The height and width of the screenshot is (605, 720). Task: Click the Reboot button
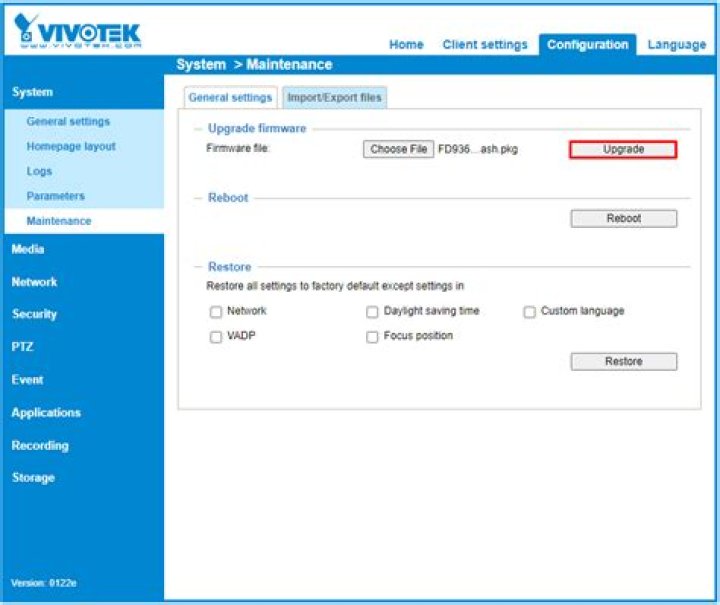tap(624, 218)
